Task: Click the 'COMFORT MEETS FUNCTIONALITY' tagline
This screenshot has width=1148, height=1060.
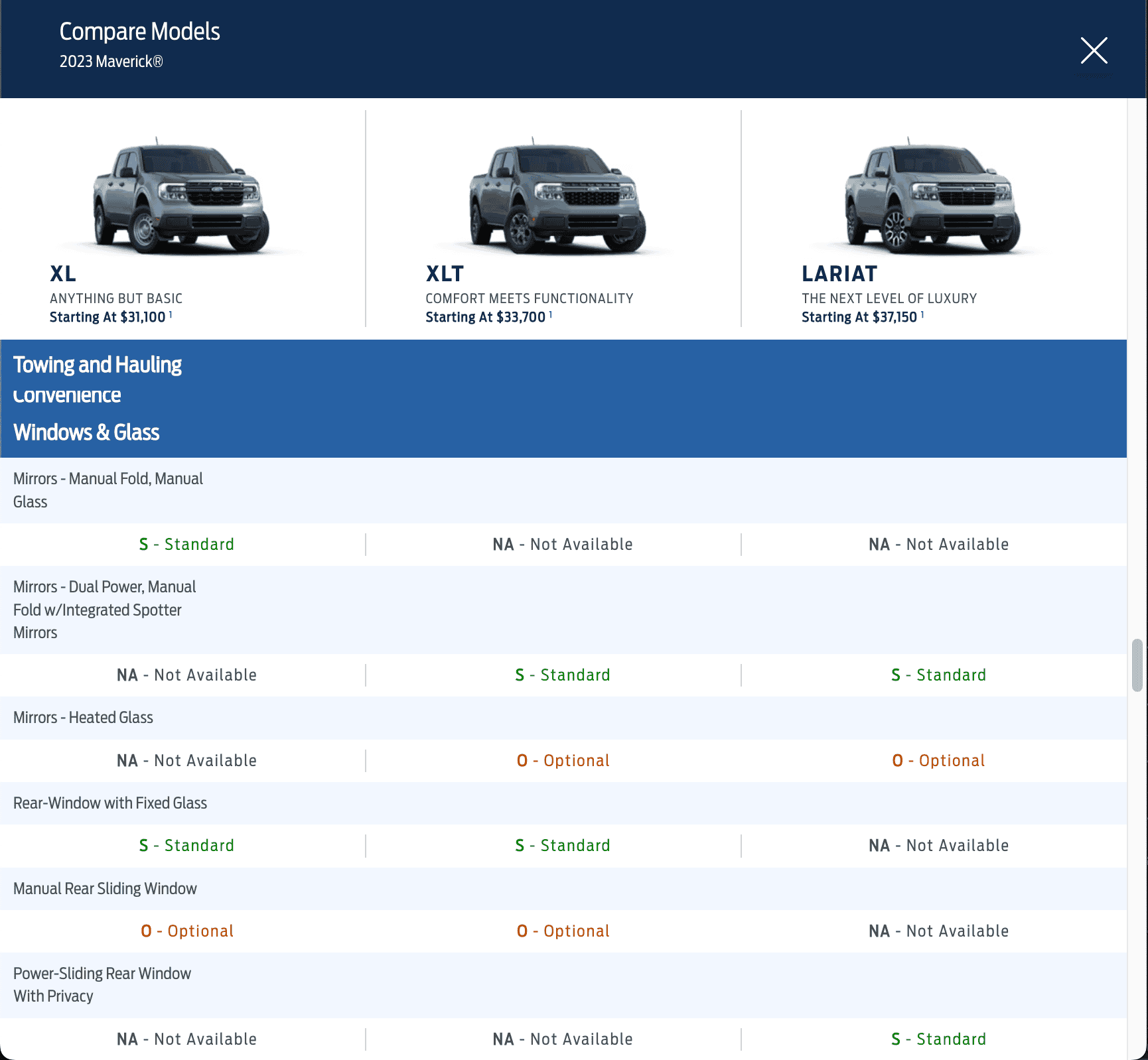Action: (530, 298)
